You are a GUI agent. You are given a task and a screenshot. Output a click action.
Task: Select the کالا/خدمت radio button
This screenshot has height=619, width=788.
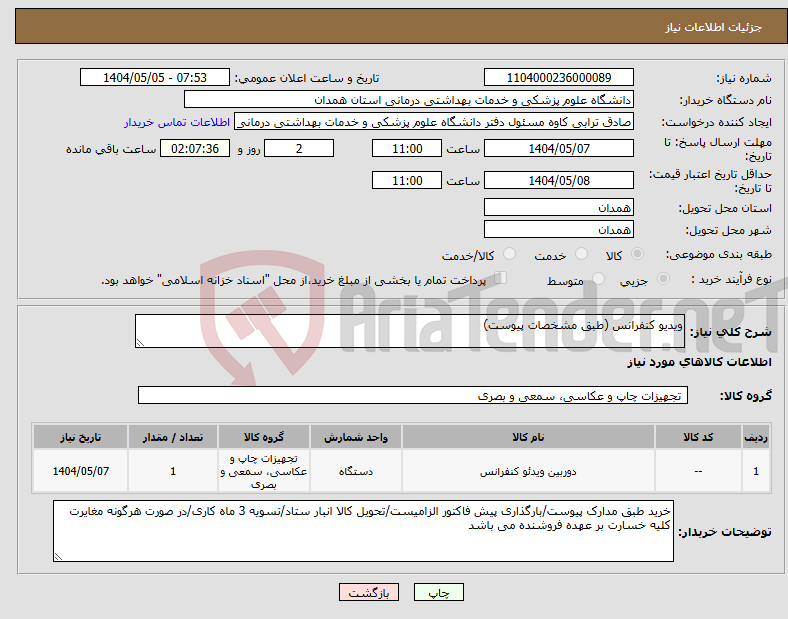tap(509, 254)
